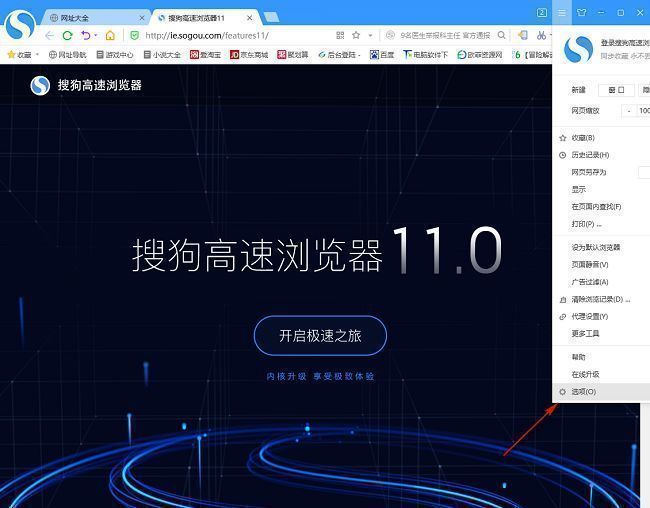Open the 收藏 favorites bookmark button

[x=19, y=54]
